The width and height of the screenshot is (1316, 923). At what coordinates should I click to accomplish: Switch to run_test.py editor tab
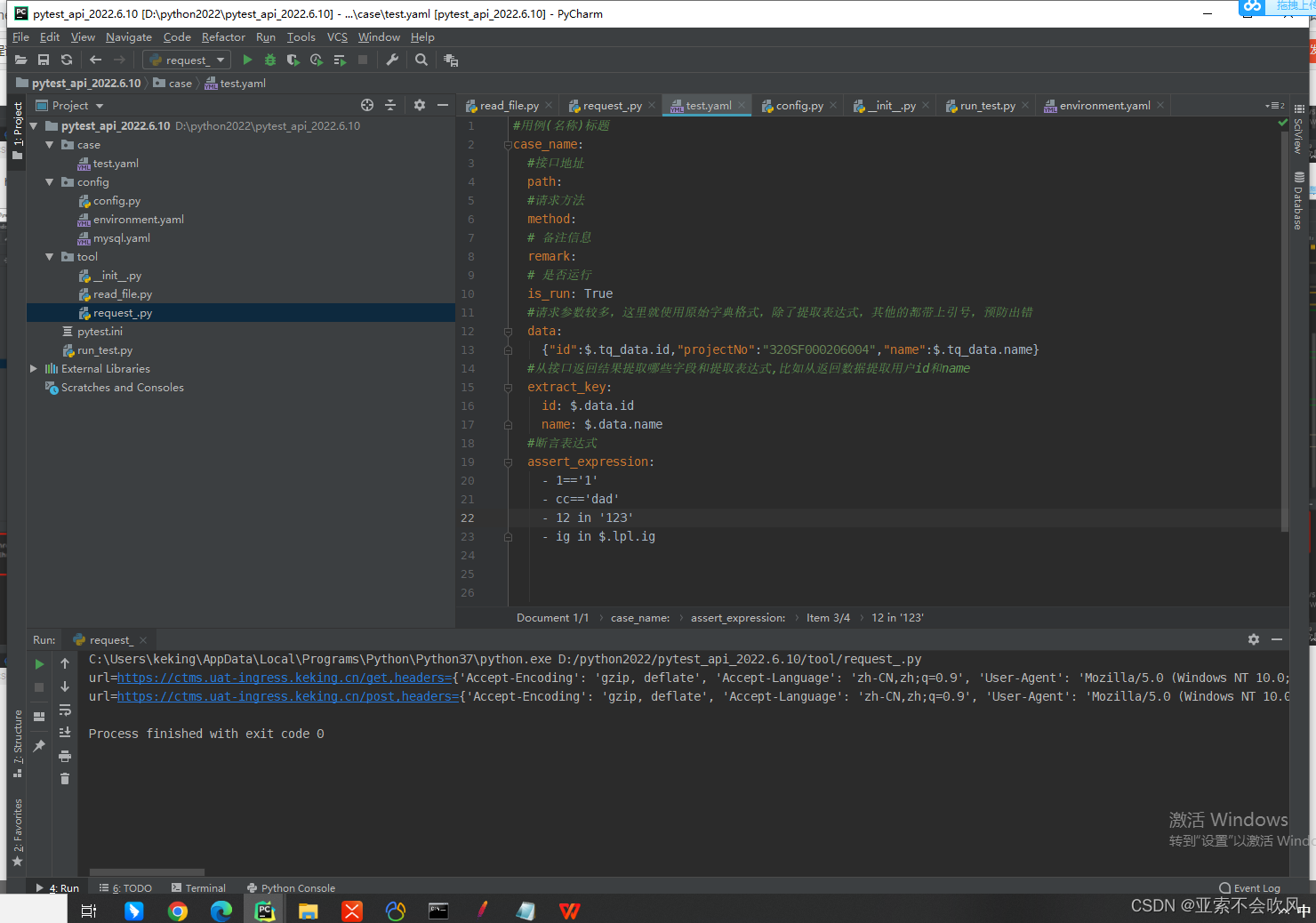click(x=987, y=106)
